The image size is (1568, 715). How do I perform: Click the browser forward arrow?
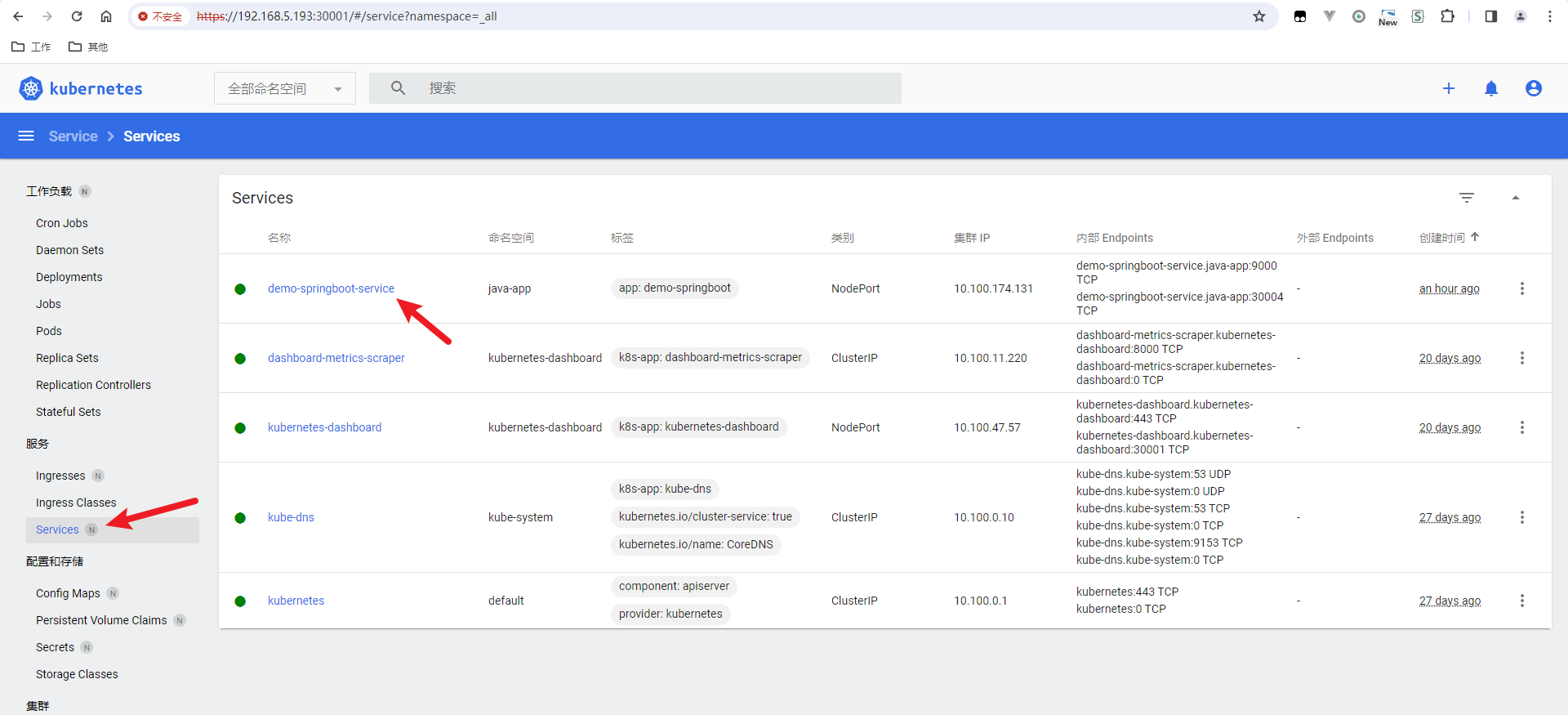click(47, 16)
